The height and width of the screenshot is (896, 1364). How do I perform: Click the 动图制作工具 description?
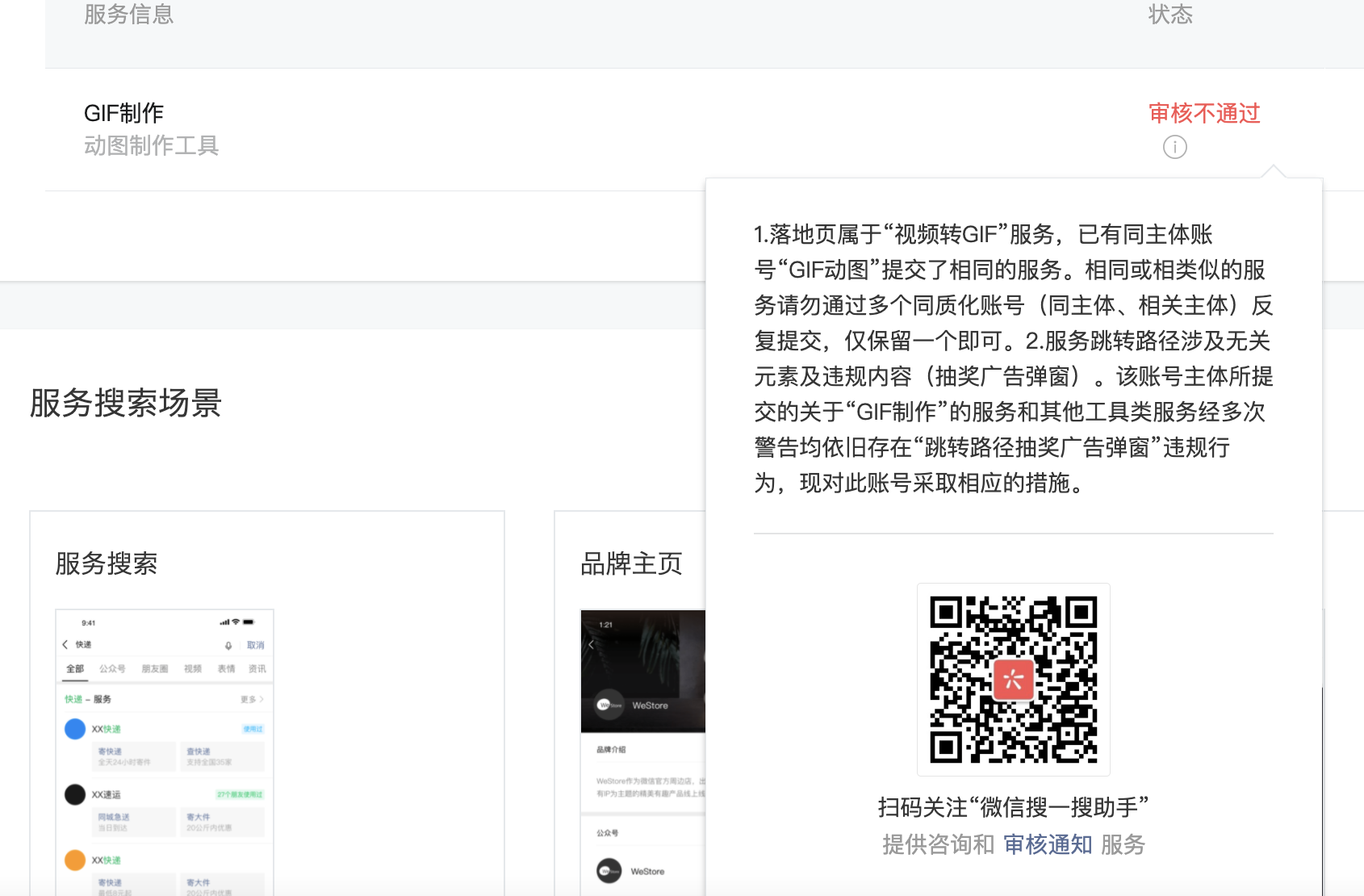click(152, 145)
